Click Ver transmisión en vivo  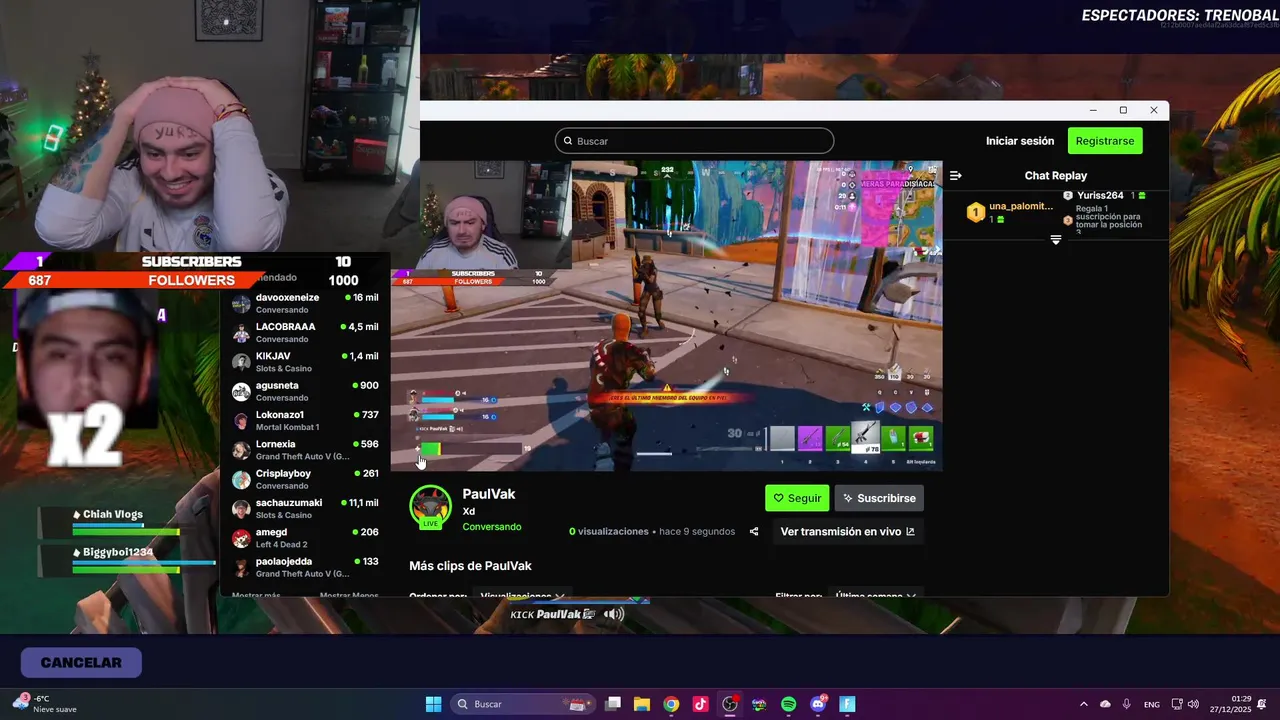[847, 532]
